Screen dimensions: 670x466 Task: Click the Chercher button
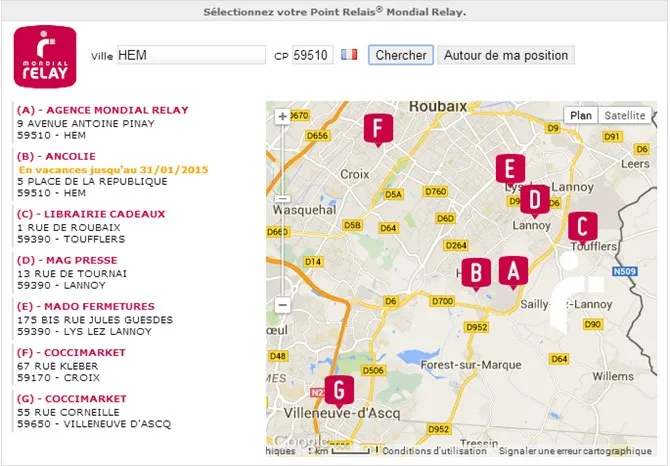point(401,55)
